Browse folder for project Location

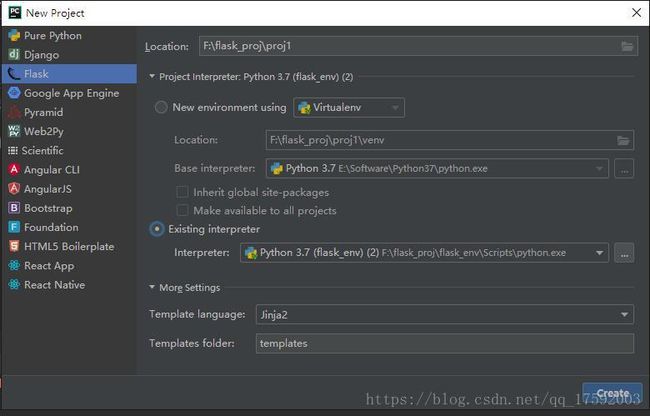[x=627, y=46]
